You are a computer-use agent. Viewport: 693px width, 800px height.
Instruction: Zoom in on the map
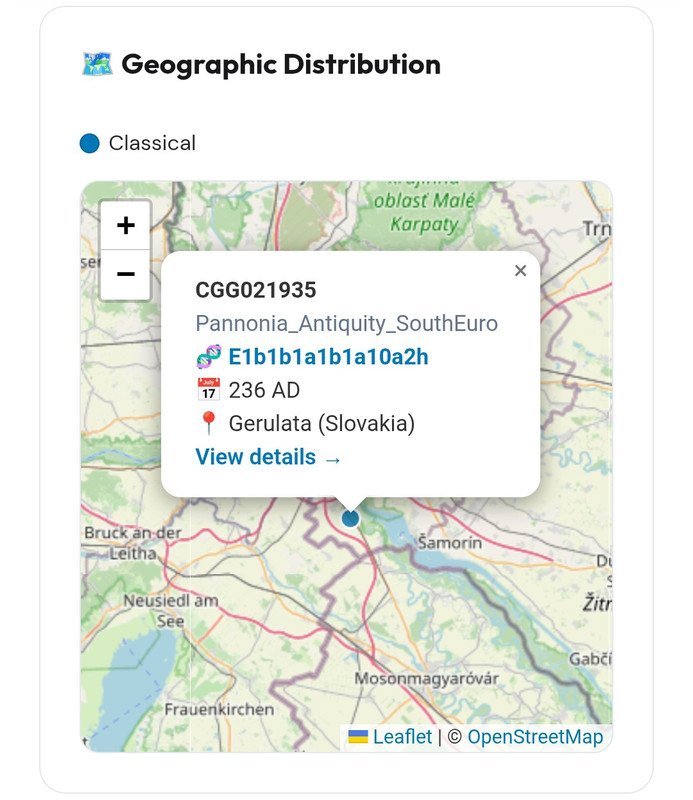tap(126, 225)
